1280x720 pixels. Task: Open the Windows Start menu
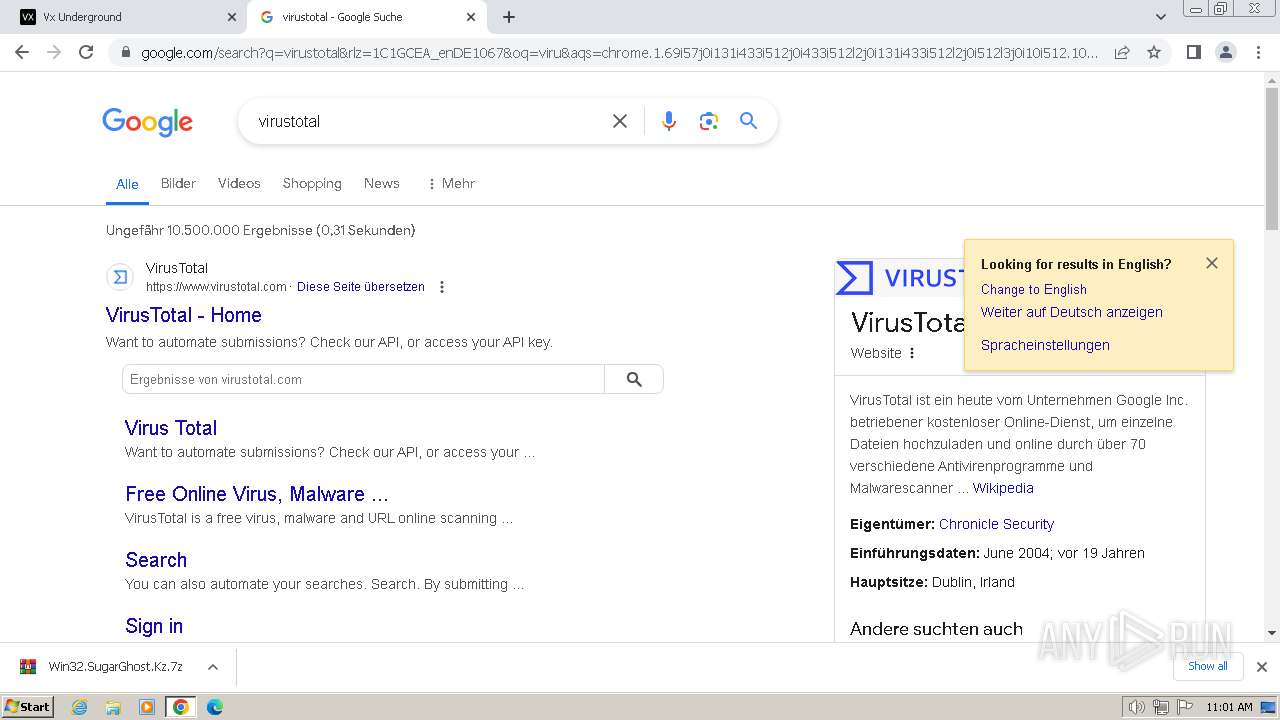[x=28, y=707]
